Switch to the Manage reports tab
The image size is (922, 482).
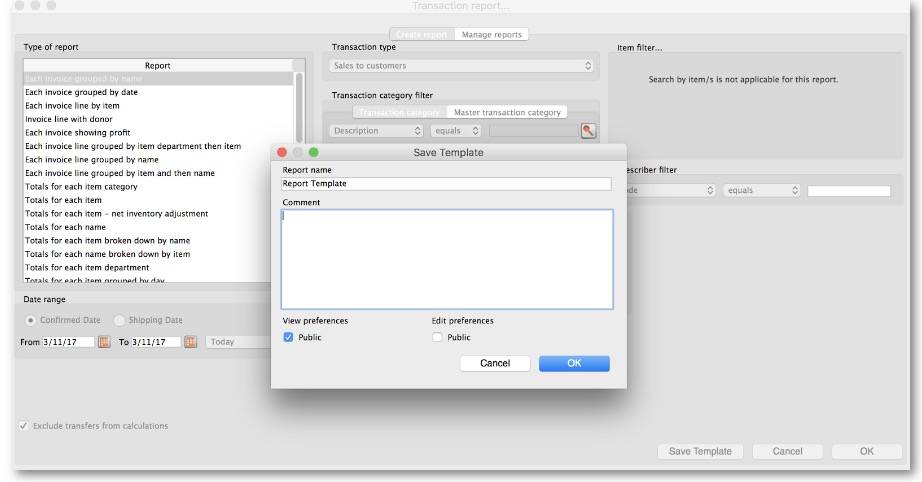click(x=491, y=35)
